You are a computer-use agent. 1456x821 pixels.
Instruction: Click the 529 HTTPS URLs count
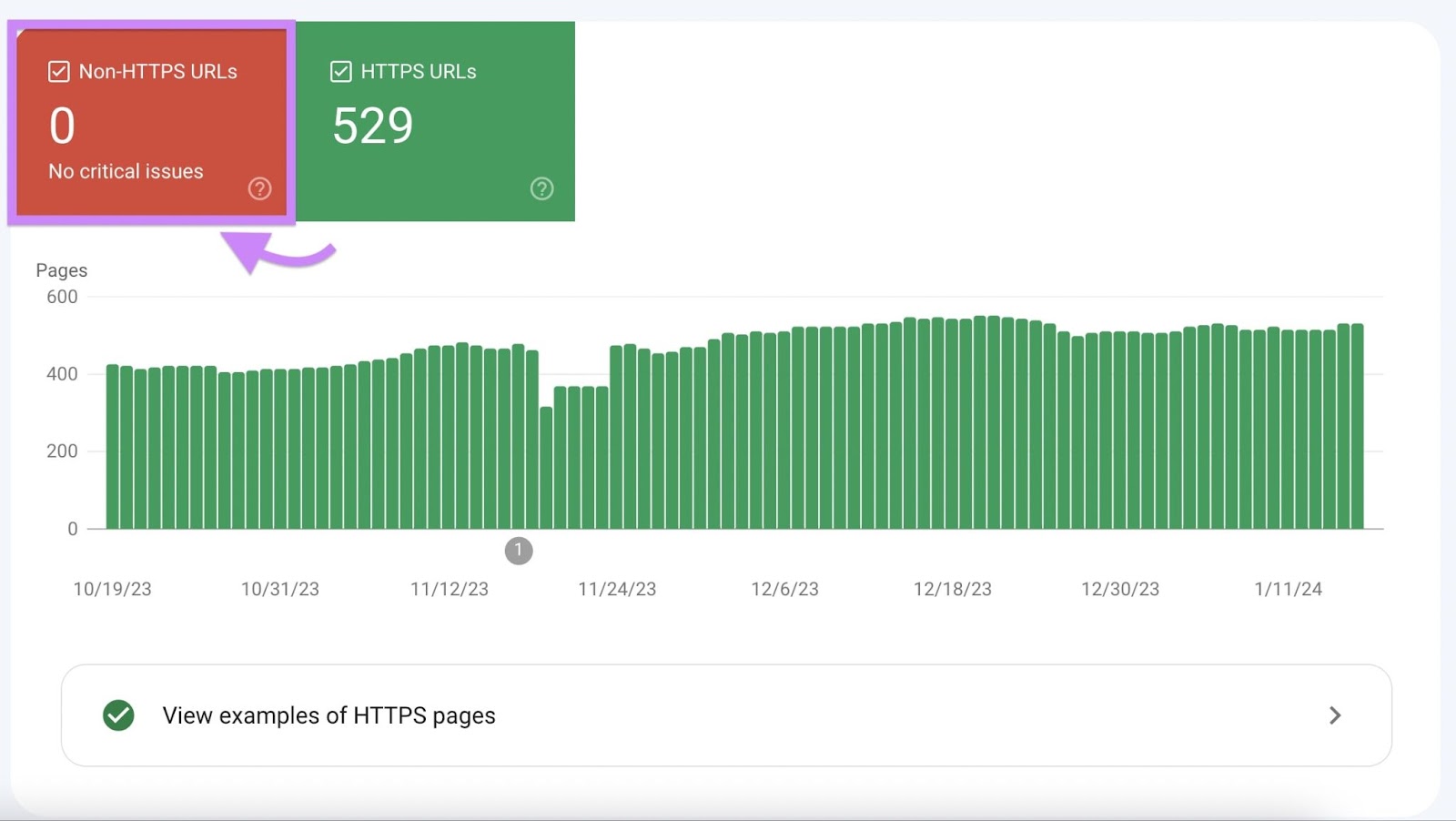(373, 127)
